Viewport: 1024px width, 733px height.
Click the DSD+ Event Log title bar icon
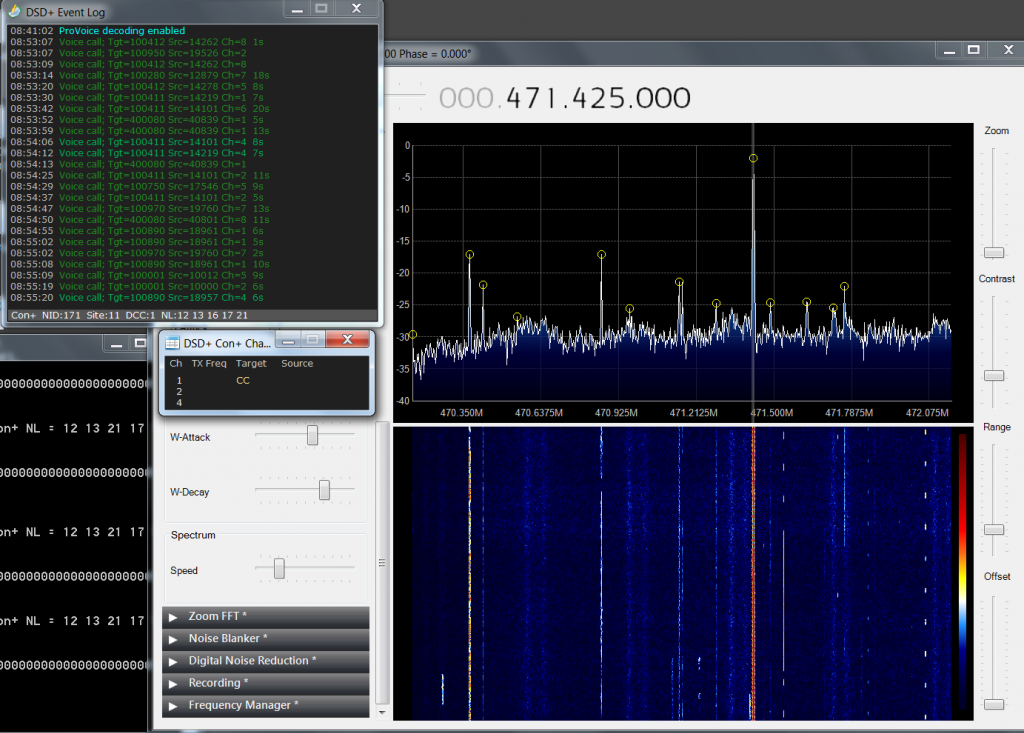(x=15, y=11)
